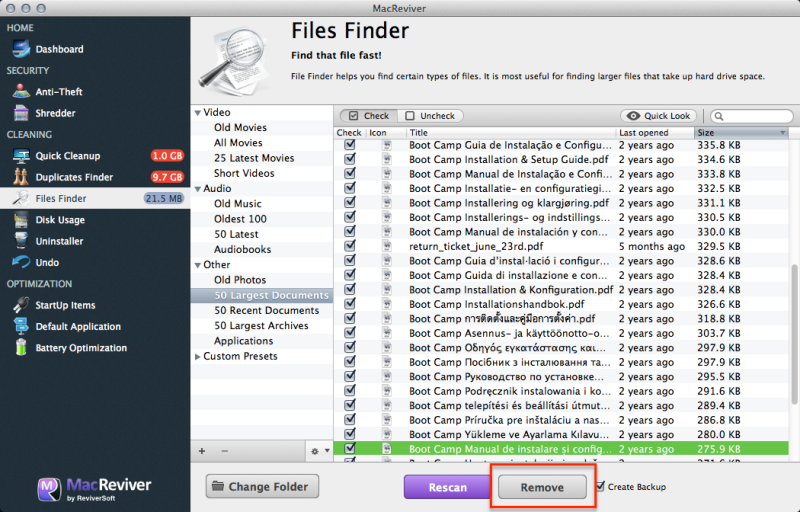Toggle the Create Backup checkbox
The image size is (800, 512).
tap(601, 486)
